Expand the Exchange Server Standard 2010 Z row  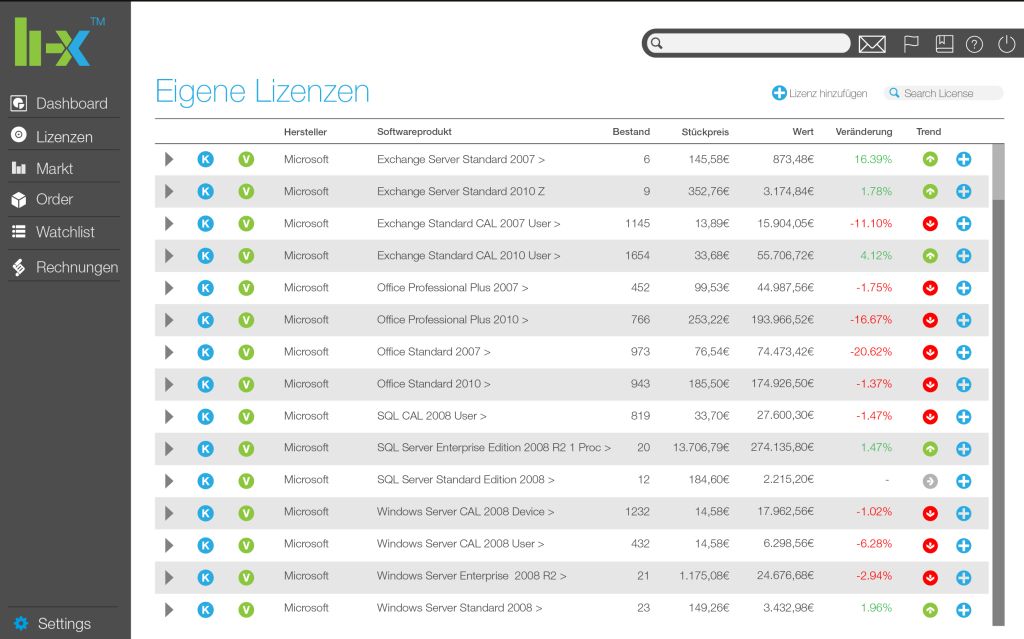click(x=169, y=191)
